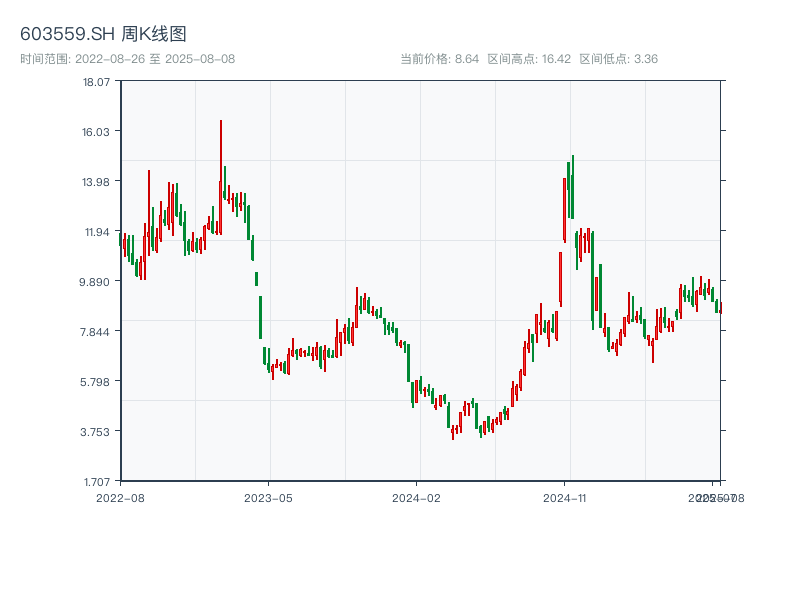Choose the 2024-11 x-axis date label
Viewport: 800px width, 600px height.
(565, 497)
